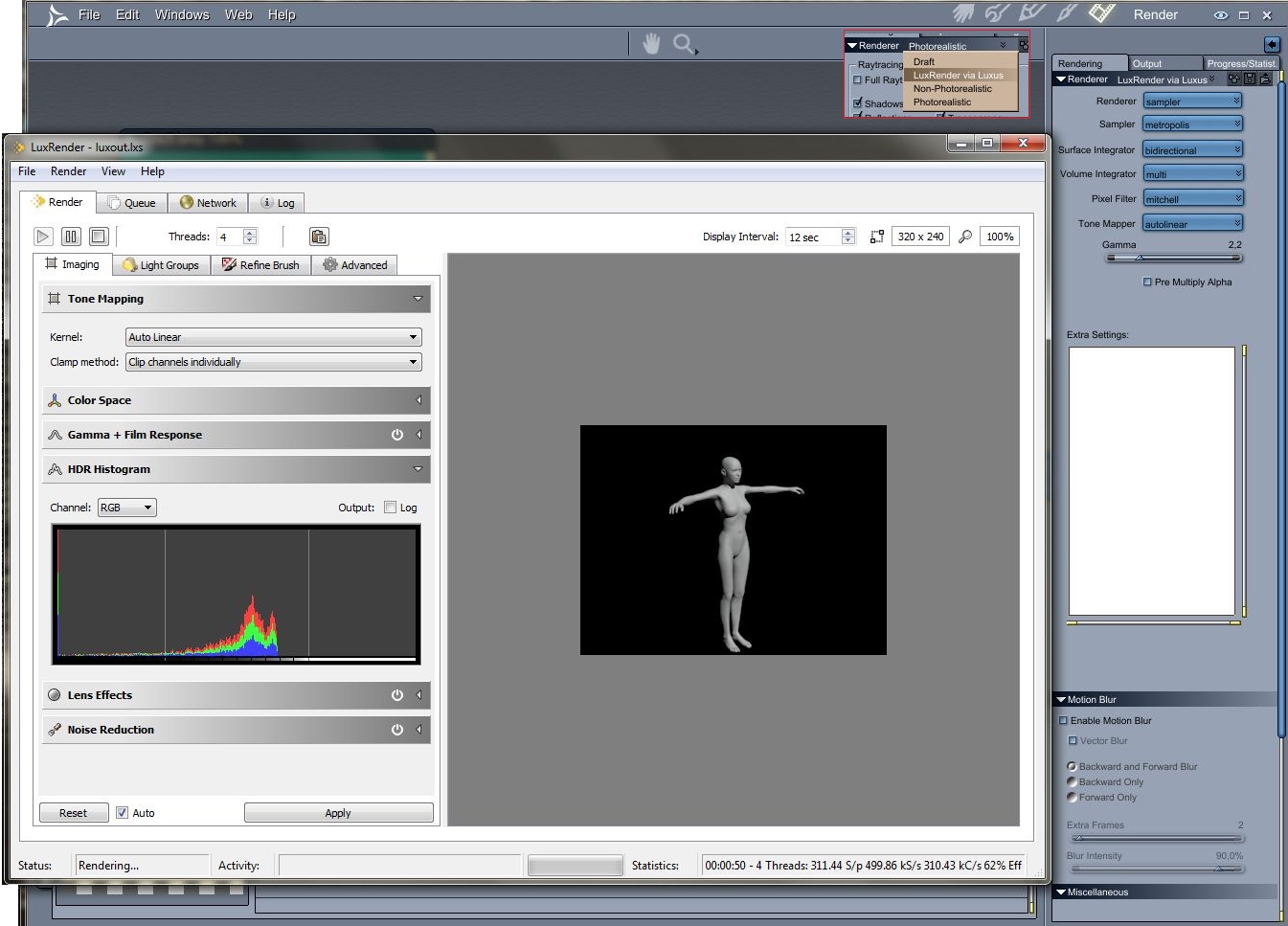Click the Apply button

[x=338, y=813]
